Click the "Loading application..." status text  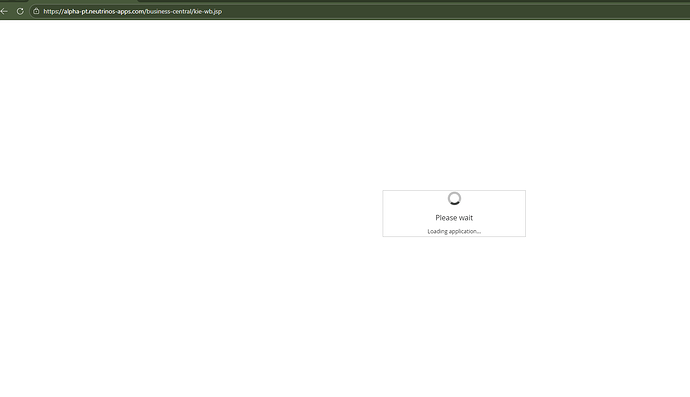(x=454, y=232)
